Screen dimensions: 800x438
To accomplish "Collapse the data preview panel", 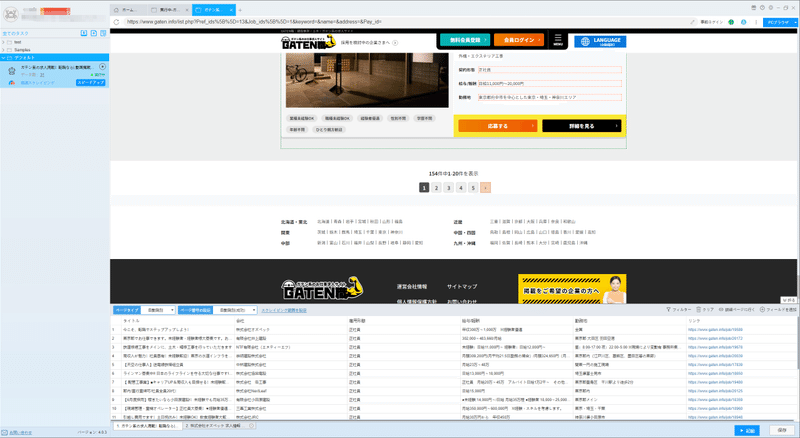I will click(x=789, y=300).
